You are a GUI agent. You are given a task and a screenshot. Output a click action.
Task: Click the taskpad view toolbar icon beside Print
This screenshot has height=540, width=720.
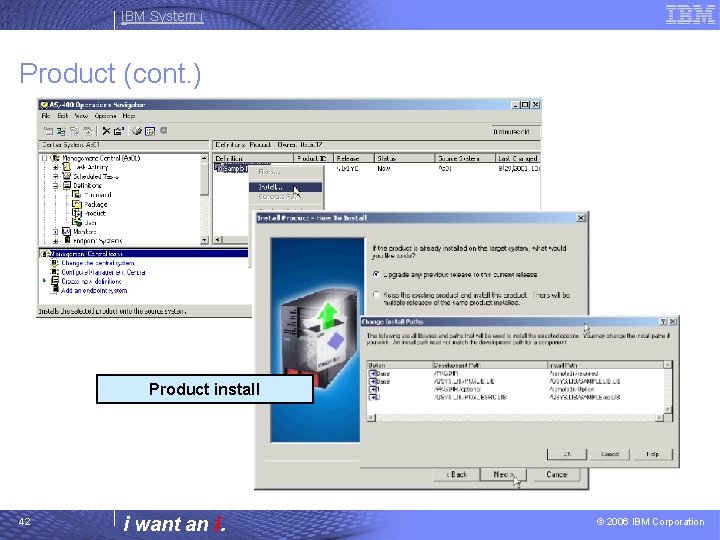(x=150, y=131)
